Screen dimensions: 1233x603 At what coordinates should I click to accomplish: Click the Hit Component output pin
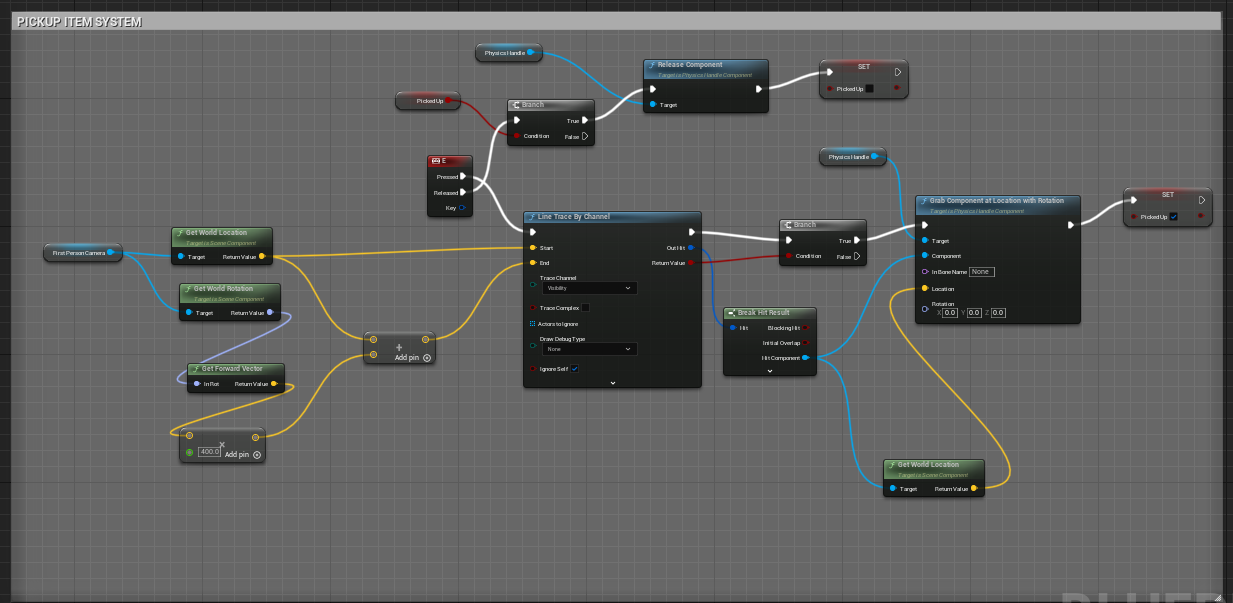coord(806,358)
